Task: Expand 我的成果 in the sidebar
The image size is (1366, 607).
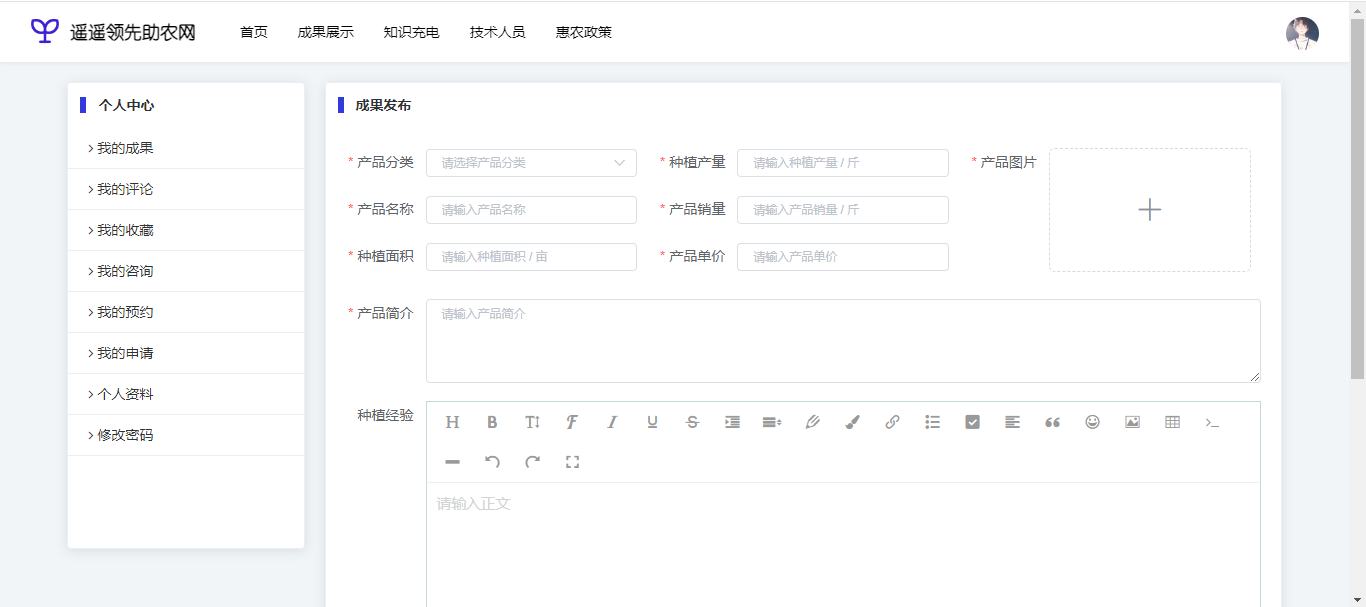Action: (125, 148)
